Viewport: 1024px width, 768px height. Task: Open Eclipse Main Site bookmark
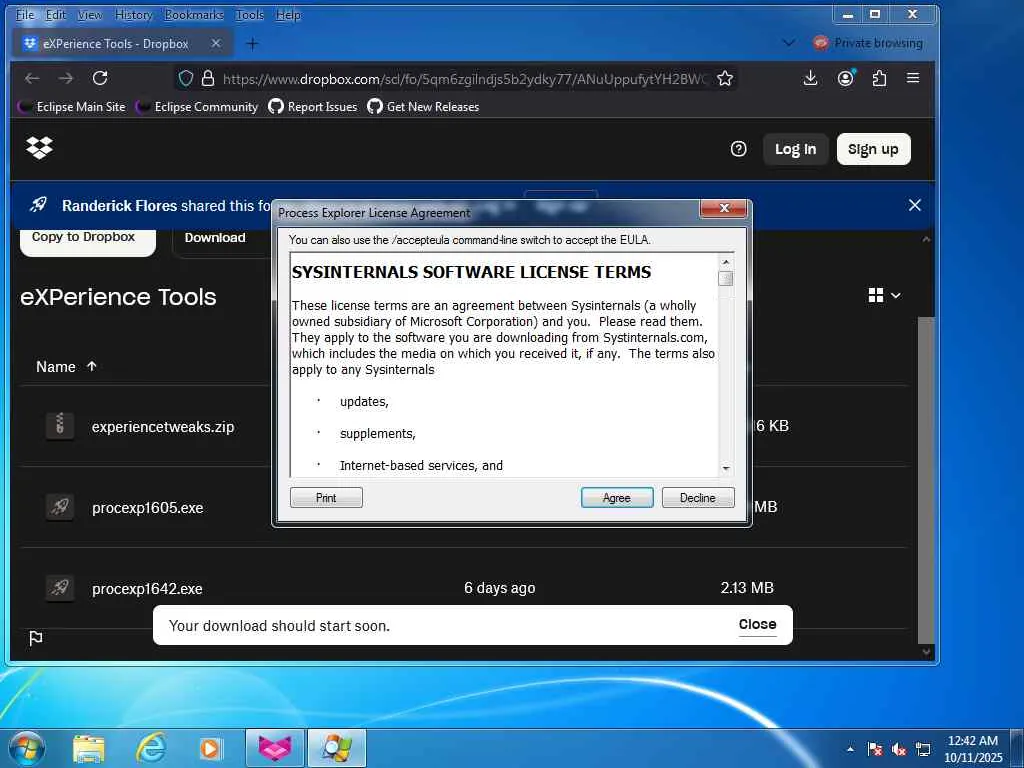coord(72,106)
